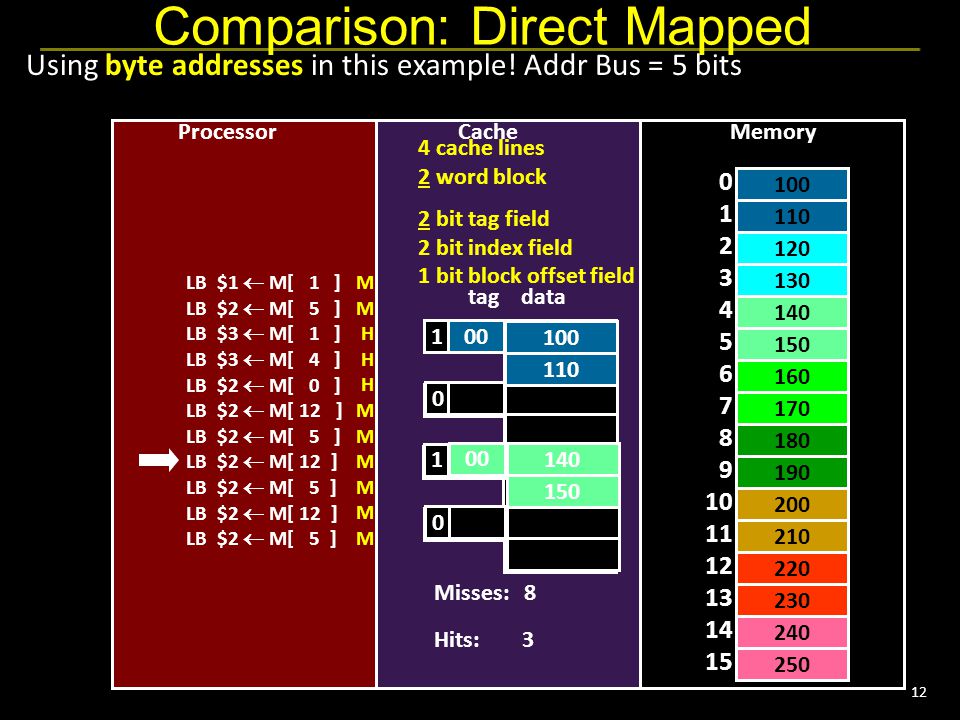Image resolution: width=960 pixels, height=720 pixels.
Task: Click the text 'Addr Bus = 5 bits'
Action: pyautogui.click(x=632, y=66)
